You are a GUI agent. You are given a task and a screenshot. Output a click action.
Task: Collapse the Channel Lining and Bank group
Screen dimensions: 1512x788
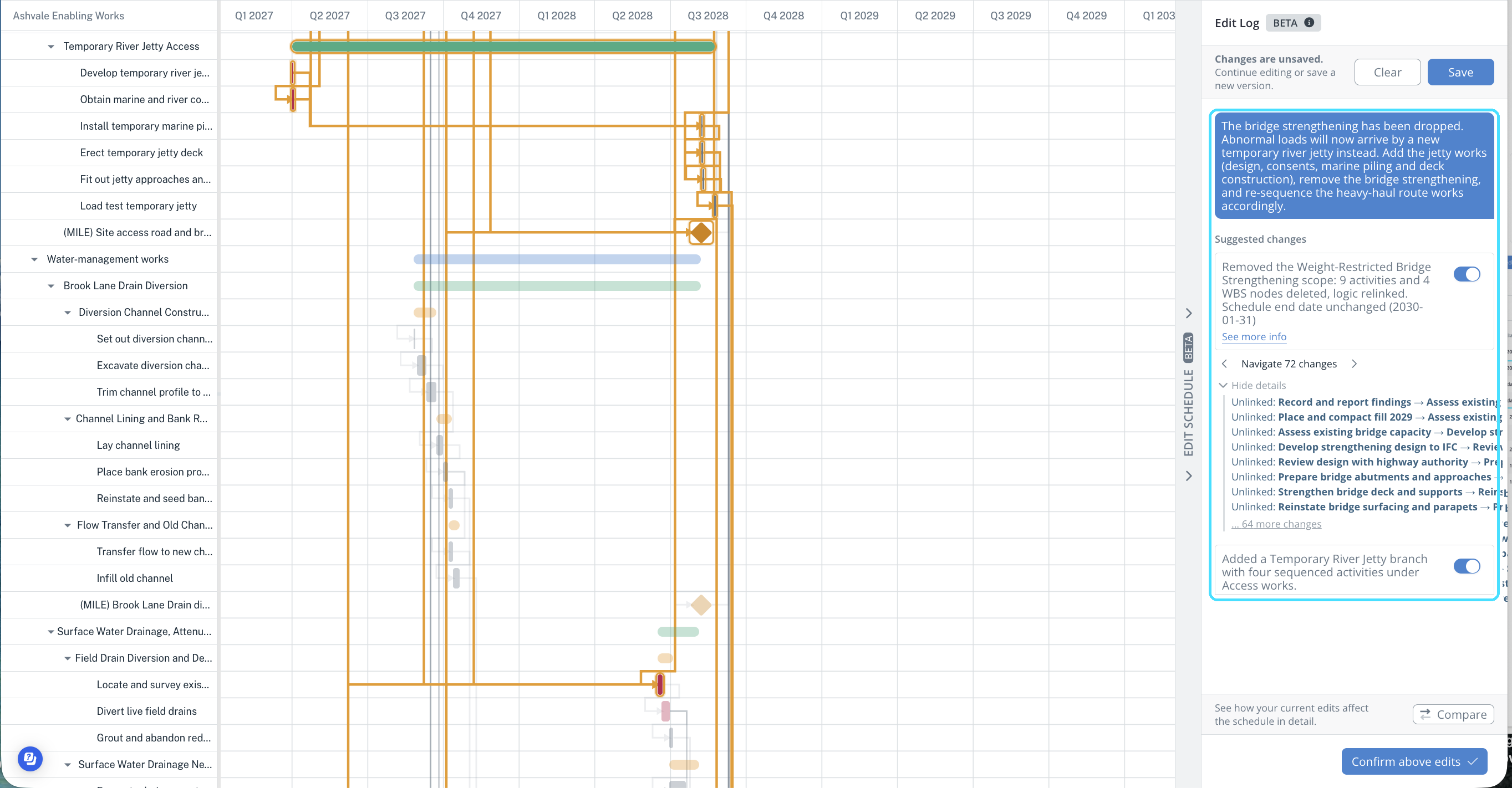pyautogui.click(x=68, y=419)
